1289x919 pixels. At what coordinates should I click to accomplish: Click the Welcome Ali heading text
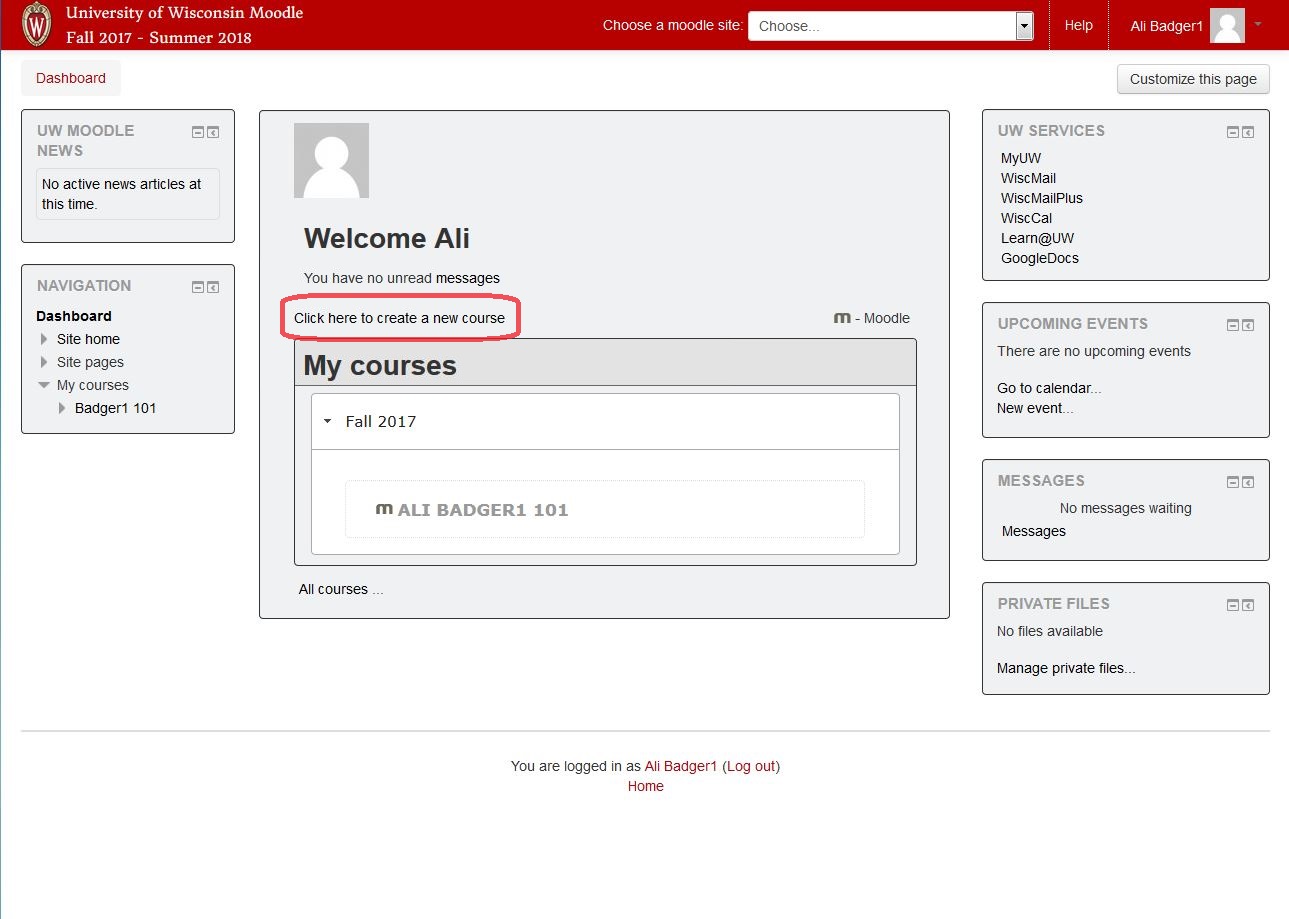point(387,238)
